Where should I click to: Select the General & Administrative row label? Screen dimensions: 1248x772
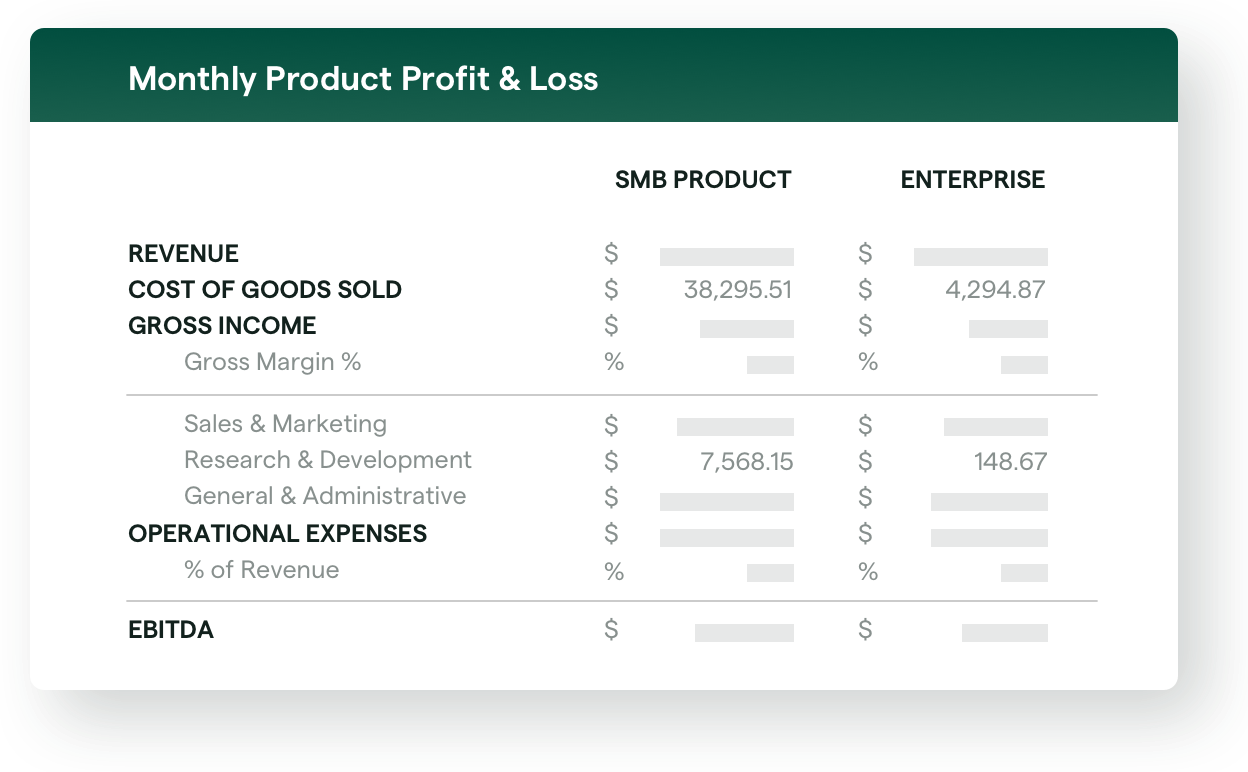(325, 496)
